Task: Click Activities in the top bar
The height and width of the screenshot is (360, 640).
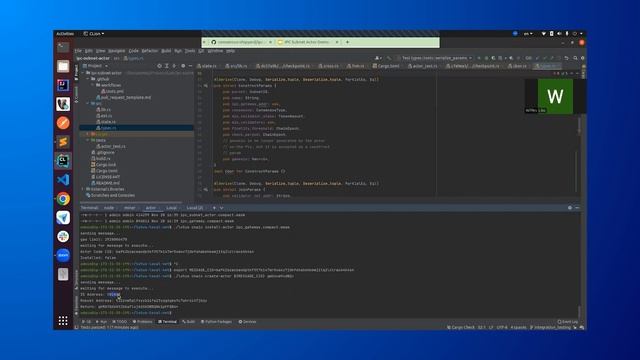Action: [65, 33]
